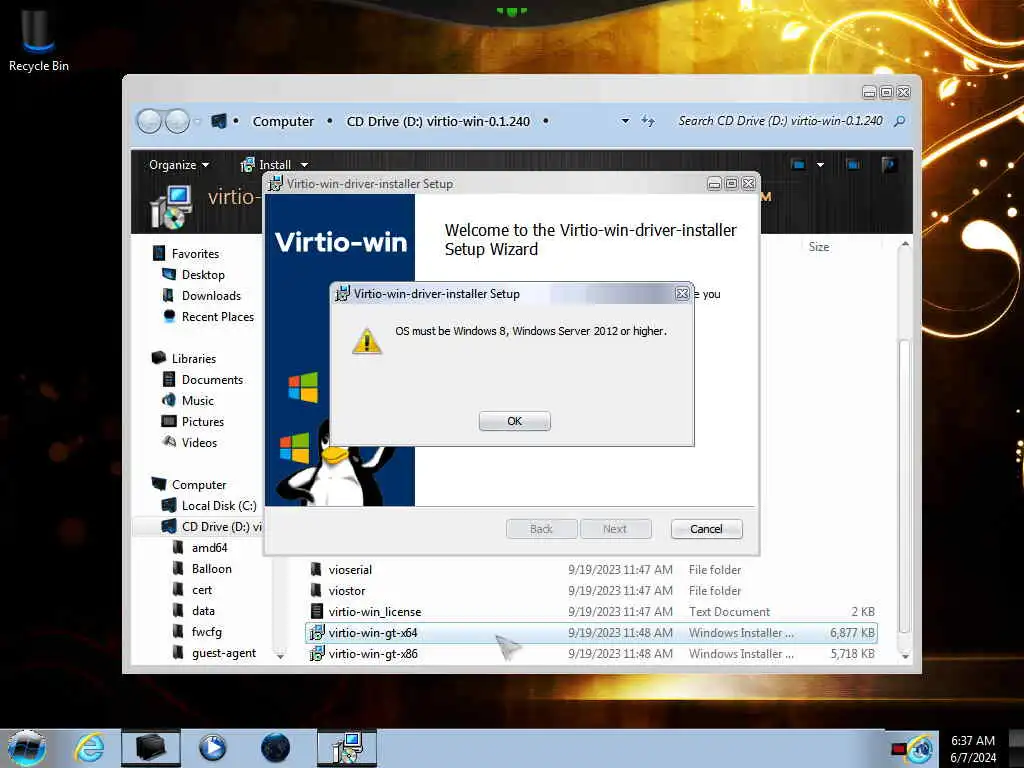Click the file list scroll-up arrow
This screenshot has height=768, width=1024.
click(x=904, y=245)
